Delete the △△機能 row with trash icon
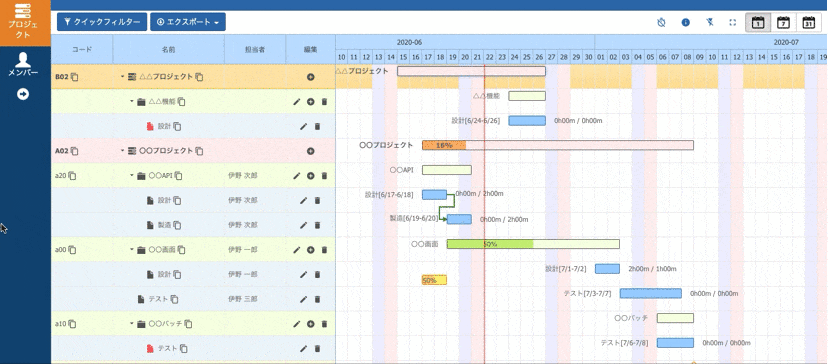828x364 pixels. coord(324,101)
